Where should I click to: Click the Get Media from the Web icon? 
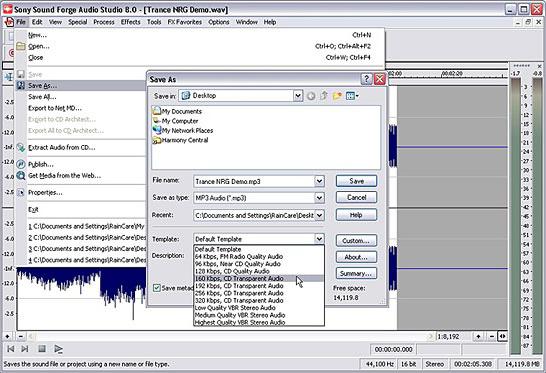click(x=21, y=176)
